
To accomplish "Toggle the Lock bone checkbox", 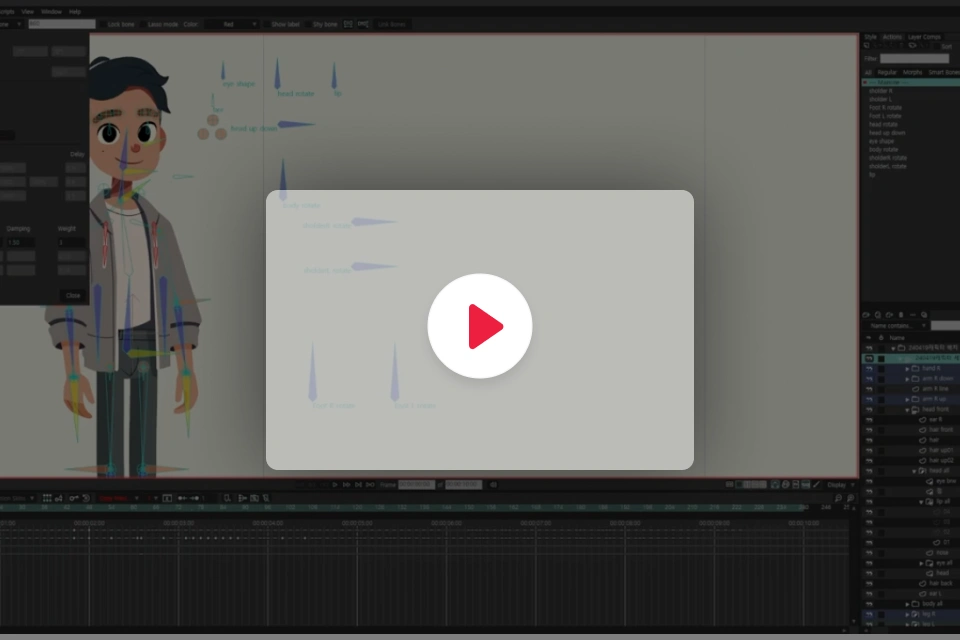I will pos(103,24).
